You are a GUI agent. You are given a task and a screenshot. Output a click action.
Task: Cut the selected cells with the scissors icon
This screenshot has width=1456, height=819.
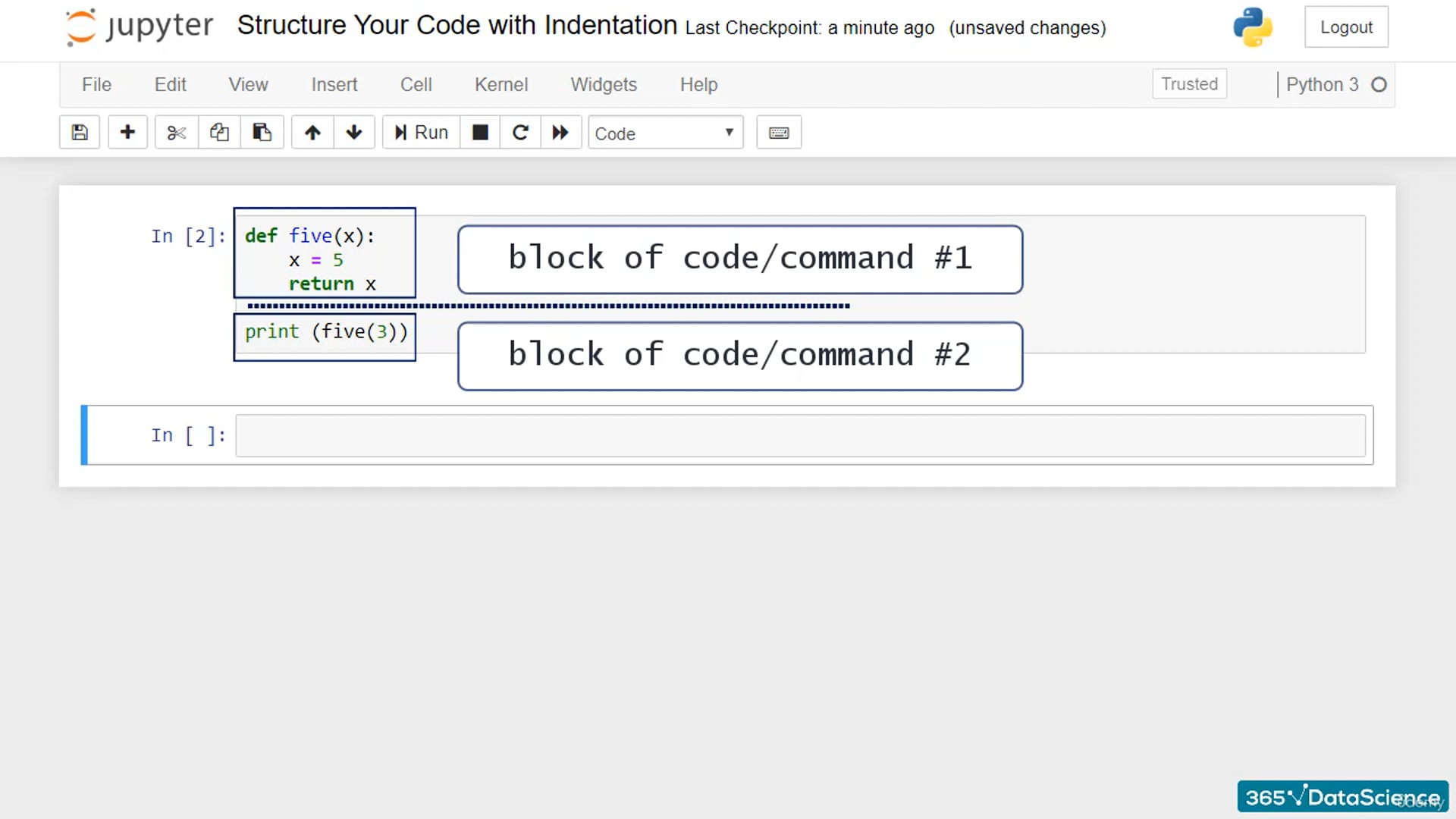click(177, 133)
